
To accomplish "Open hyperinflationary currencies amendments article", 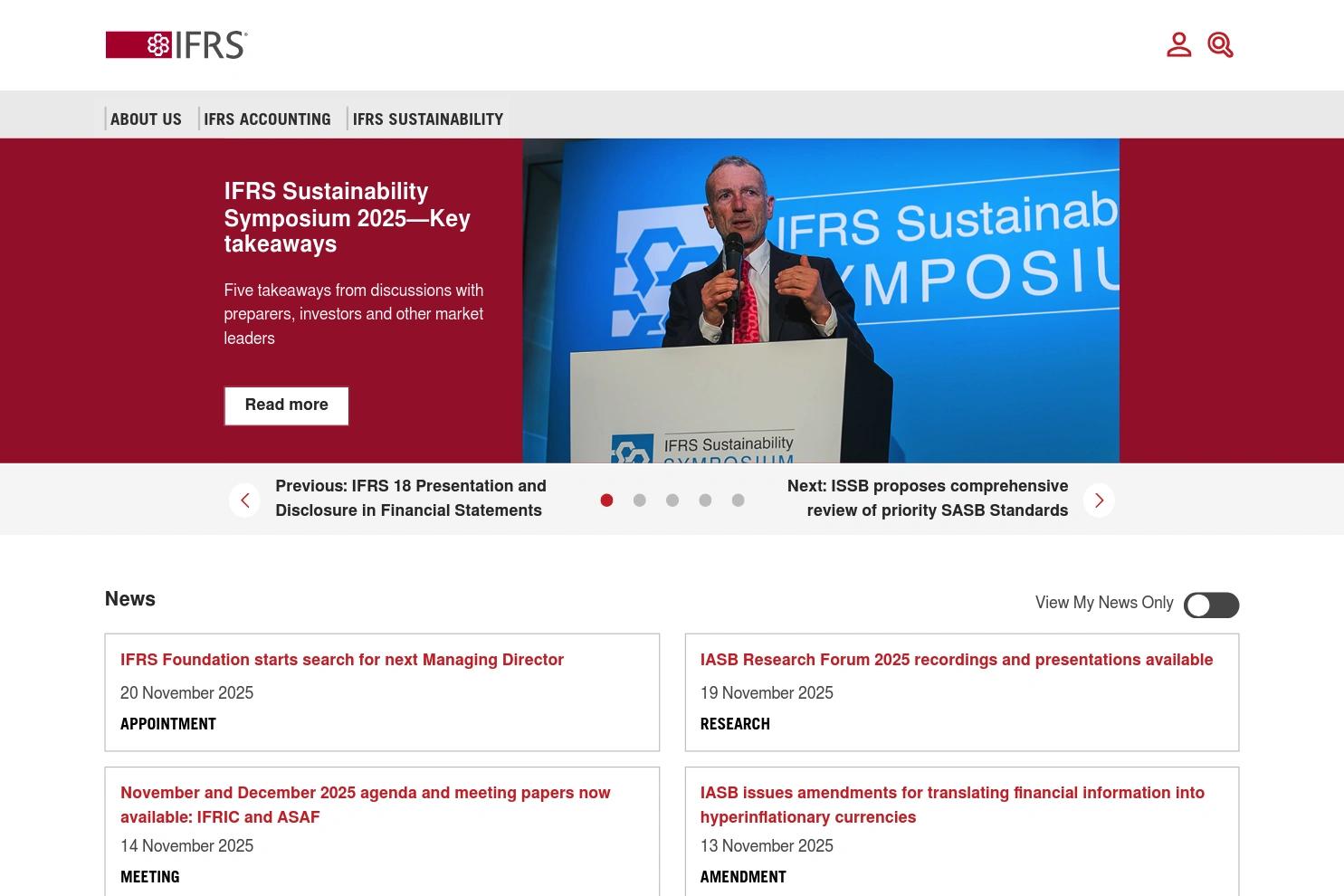I will 952,805.
